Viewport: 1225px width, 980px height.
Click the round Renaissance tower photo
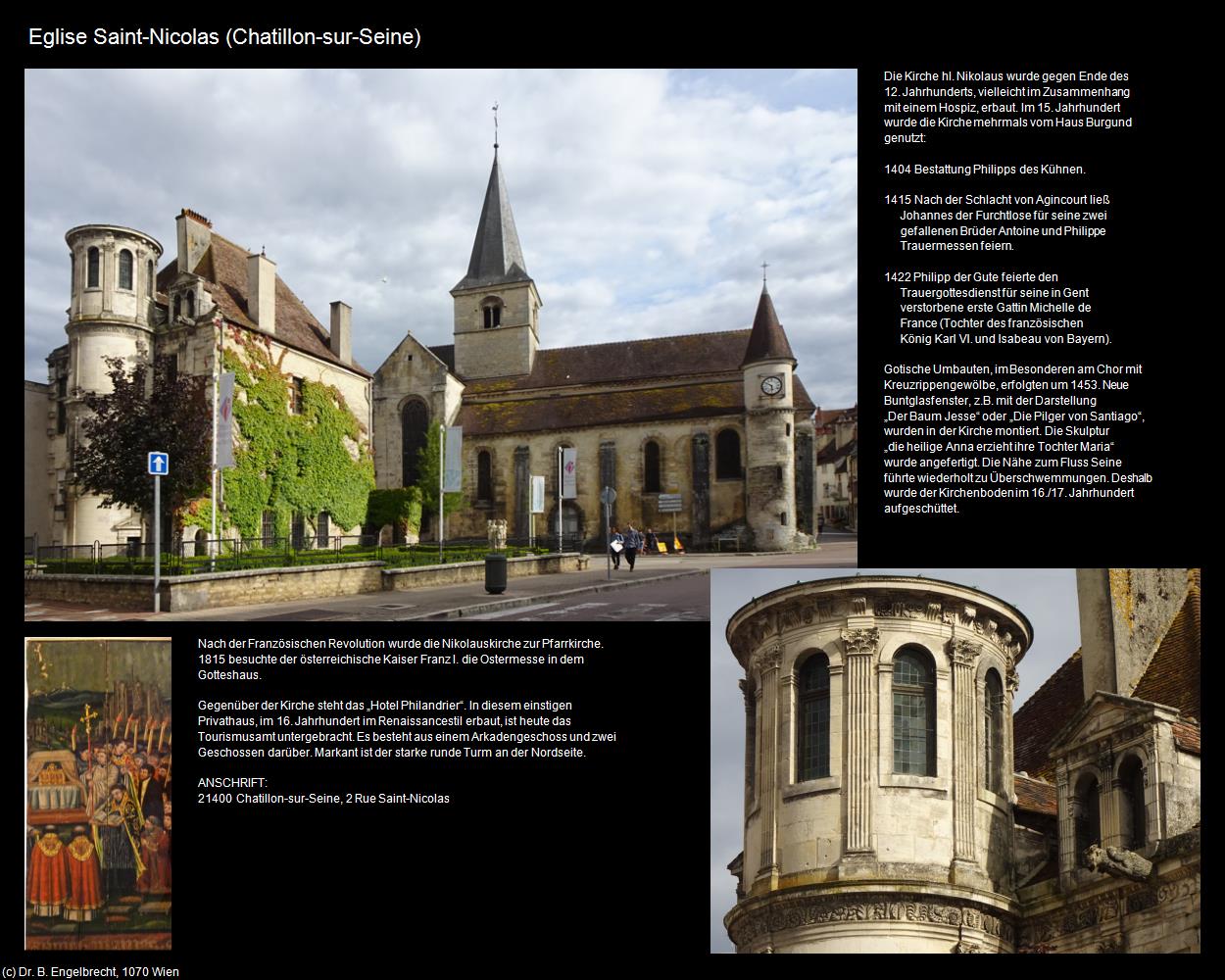pos(955,760)
